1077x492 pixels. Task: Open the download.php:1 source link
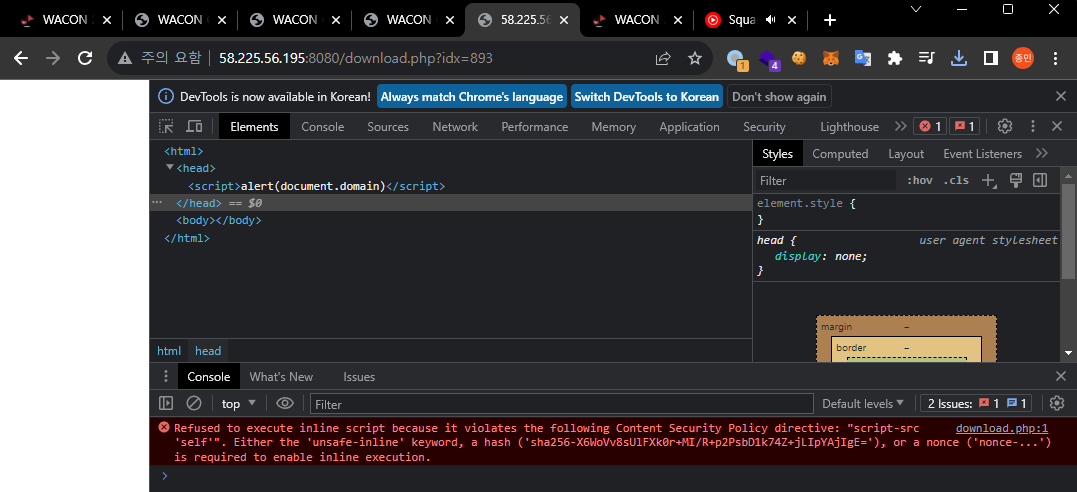pos(1002,428)
